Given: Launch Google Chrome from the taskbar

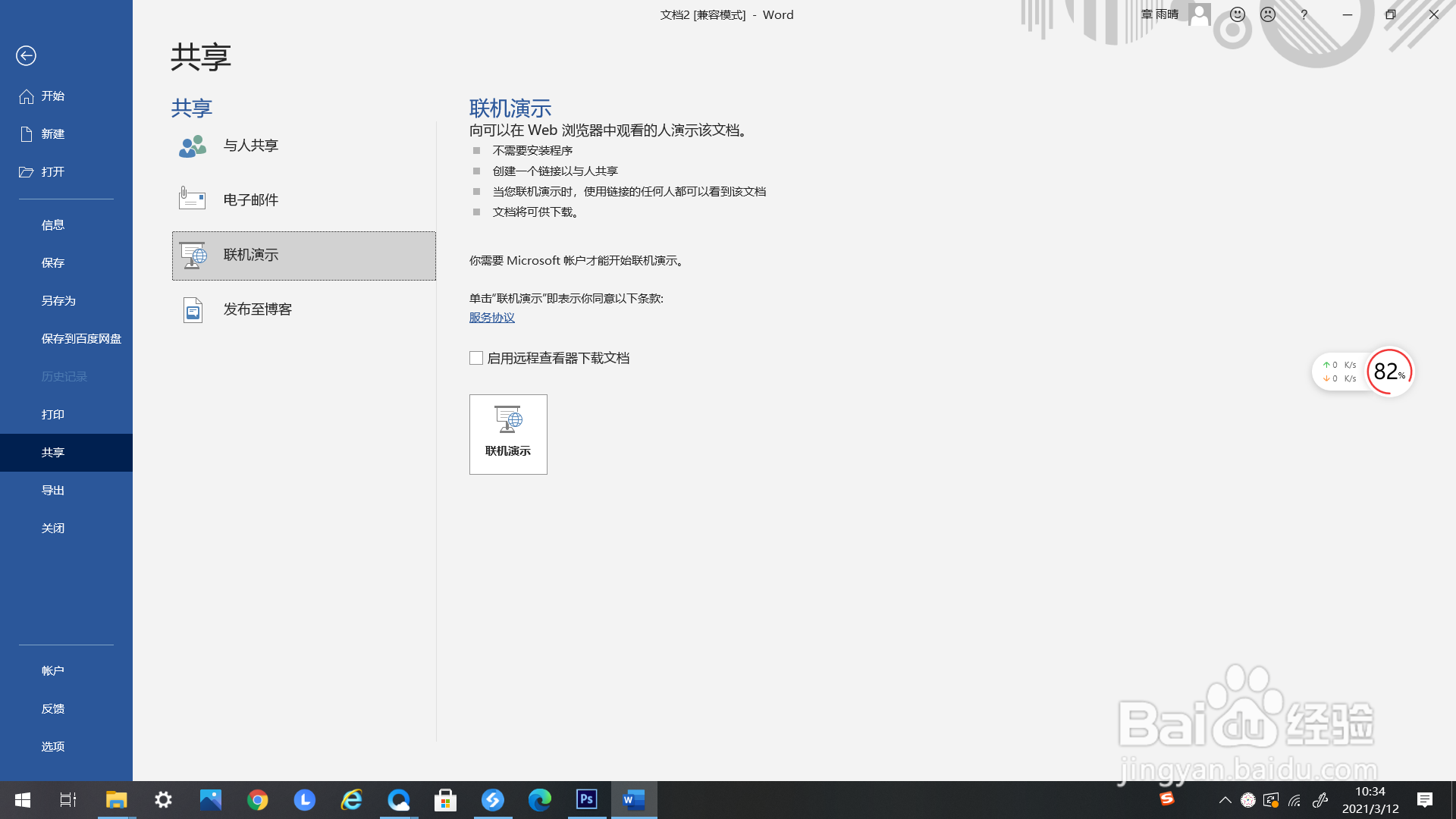Looking at the screenshot, I should click(257, 800).
